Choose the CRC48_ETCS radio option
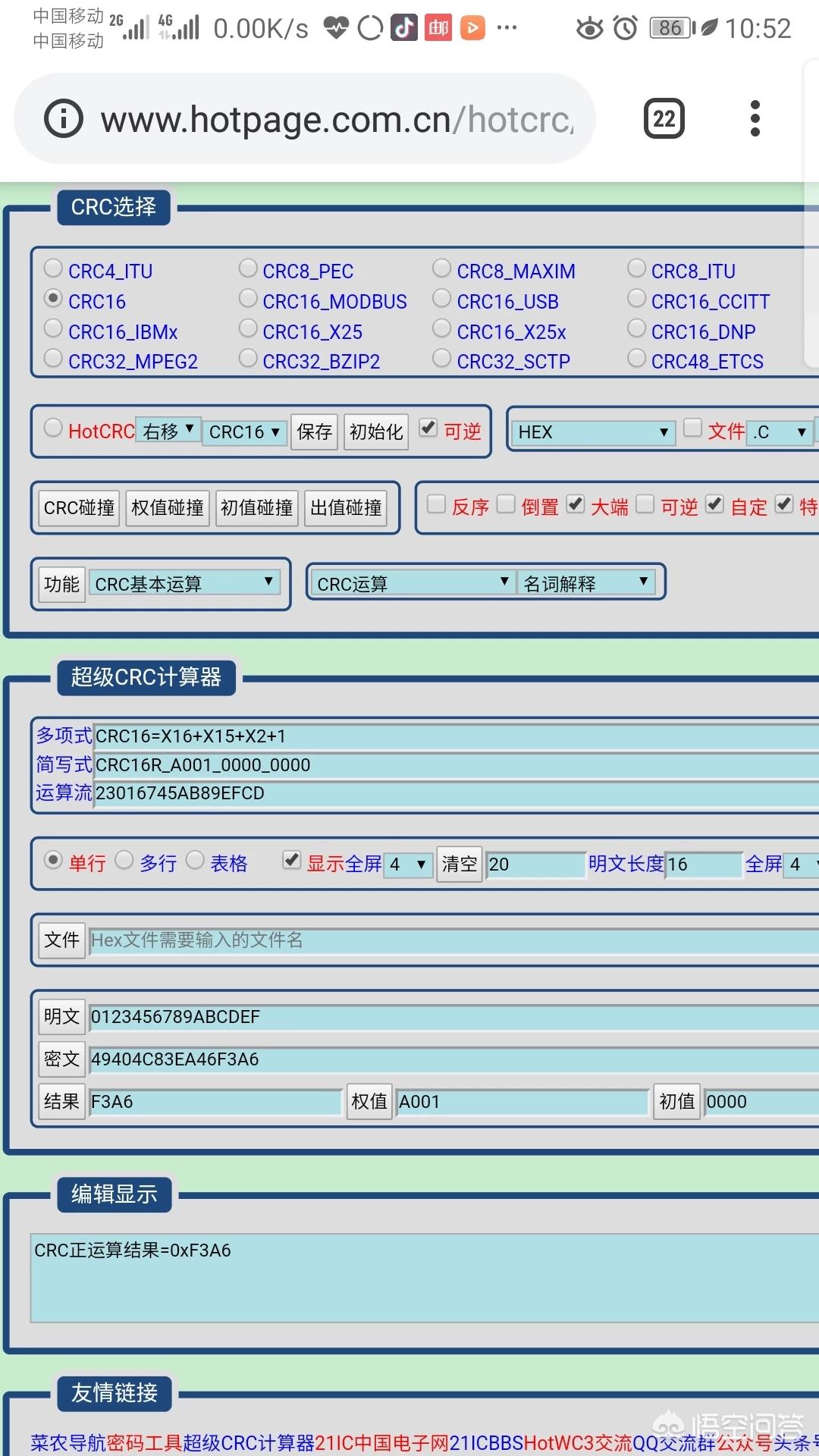819x1456 pixels. coord(637,358)
